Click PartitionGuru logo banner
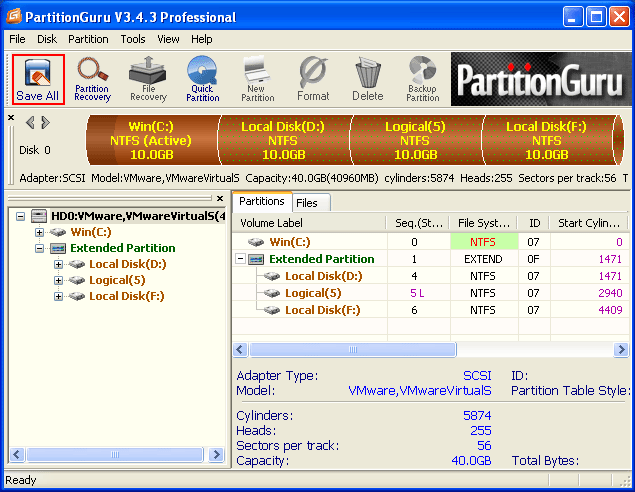This screenshot has height=492, width=635. 540,79
